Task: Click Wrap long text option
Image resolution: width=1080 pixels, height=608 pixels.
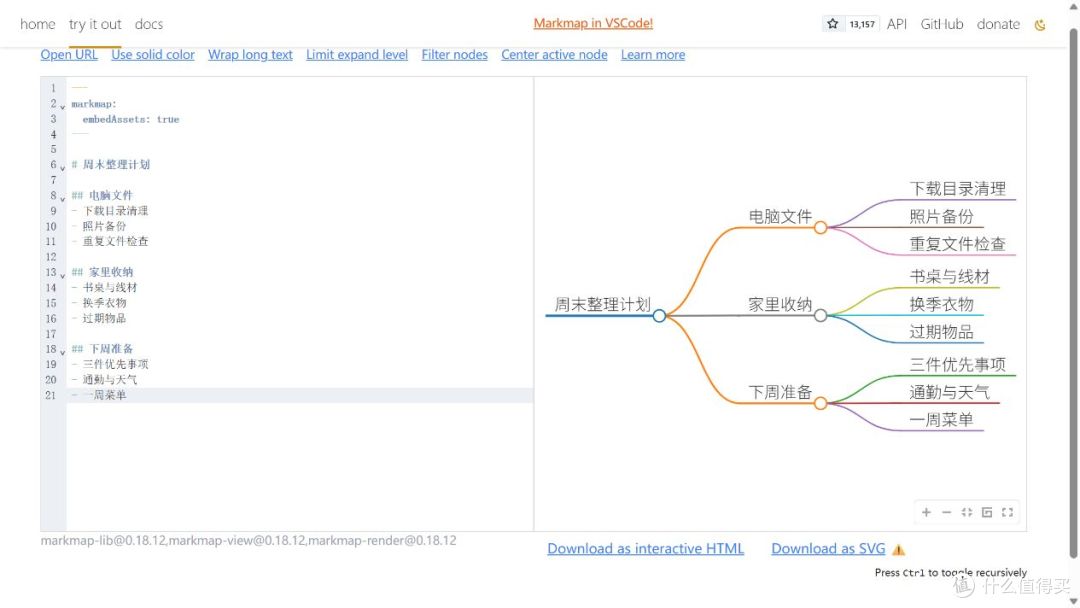Action: pos(250,54)
